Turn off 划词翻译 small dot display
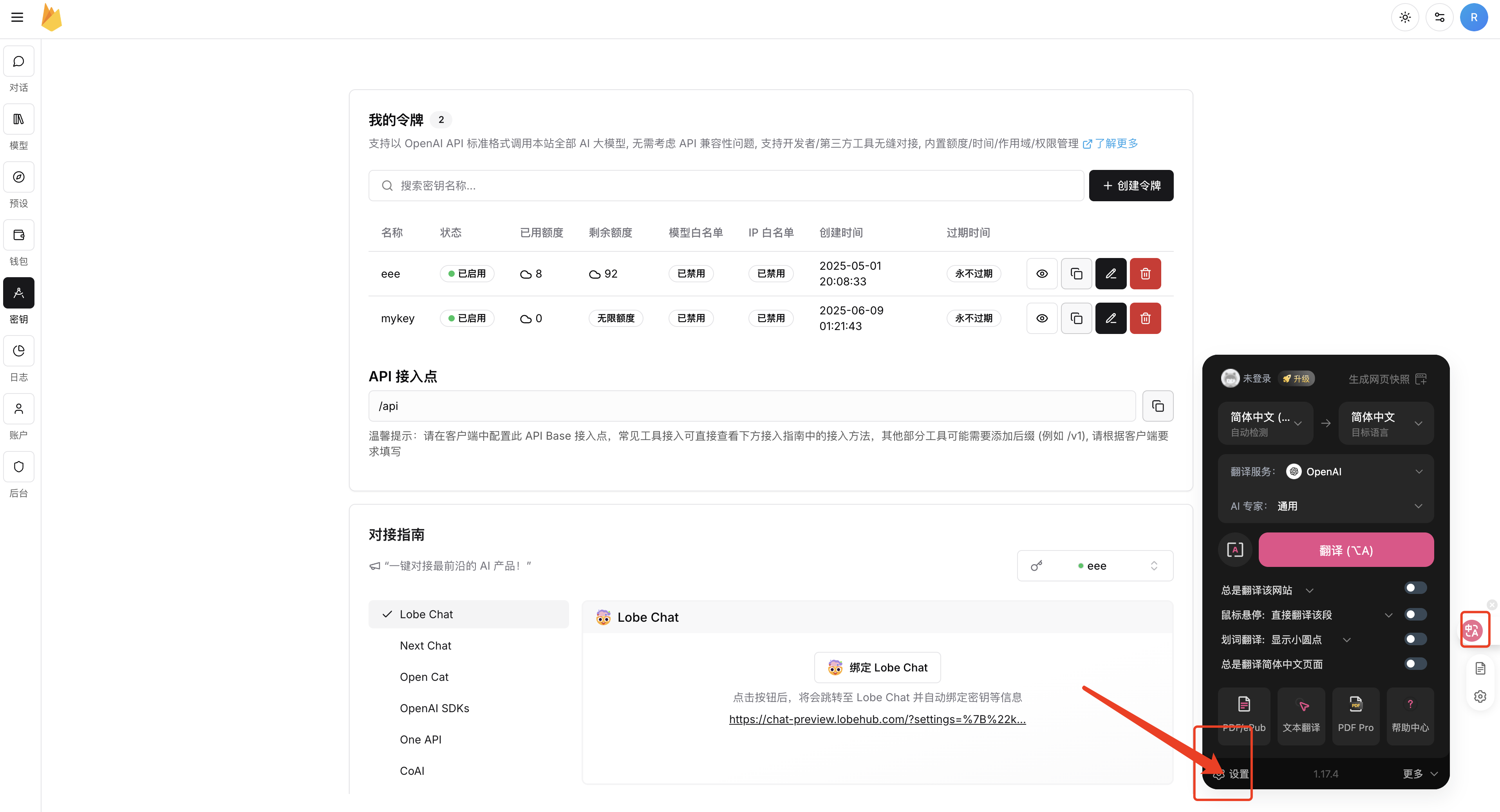 pos(1414,639)
